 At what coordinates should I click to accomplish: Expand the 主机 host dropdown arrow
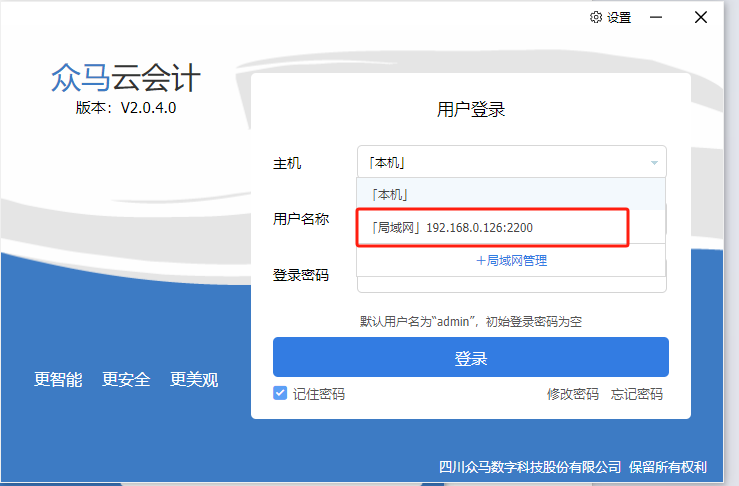(654, 163)
